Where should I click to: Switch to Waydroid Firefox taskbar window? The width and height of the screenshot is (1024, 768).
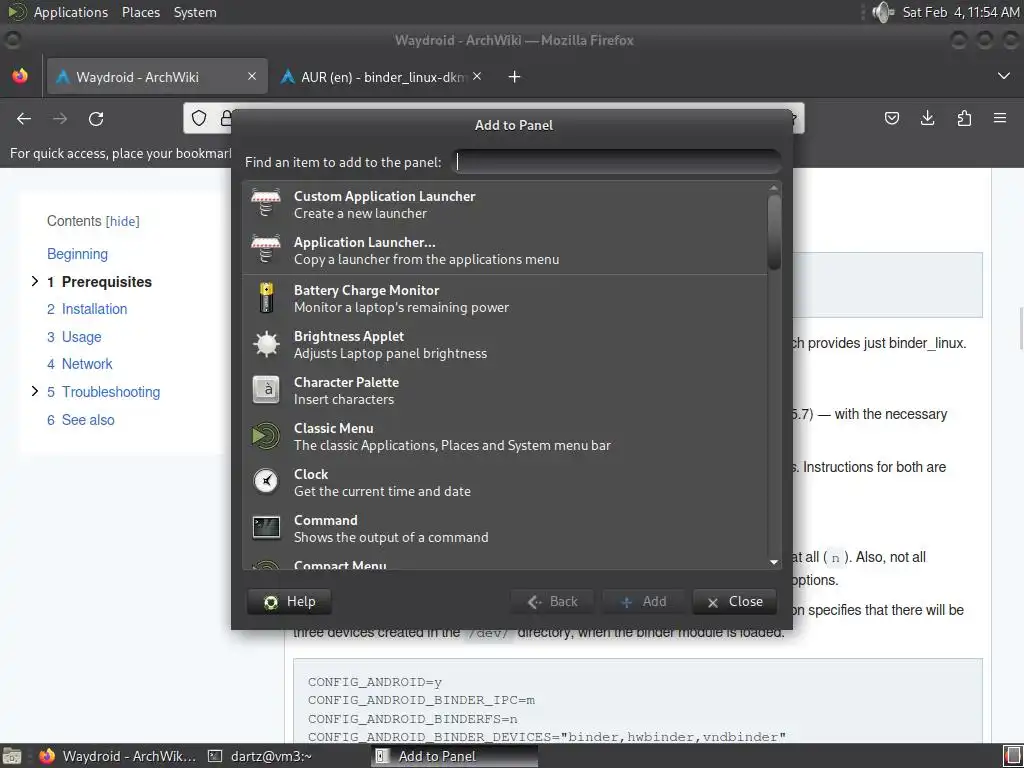[118, 756]
